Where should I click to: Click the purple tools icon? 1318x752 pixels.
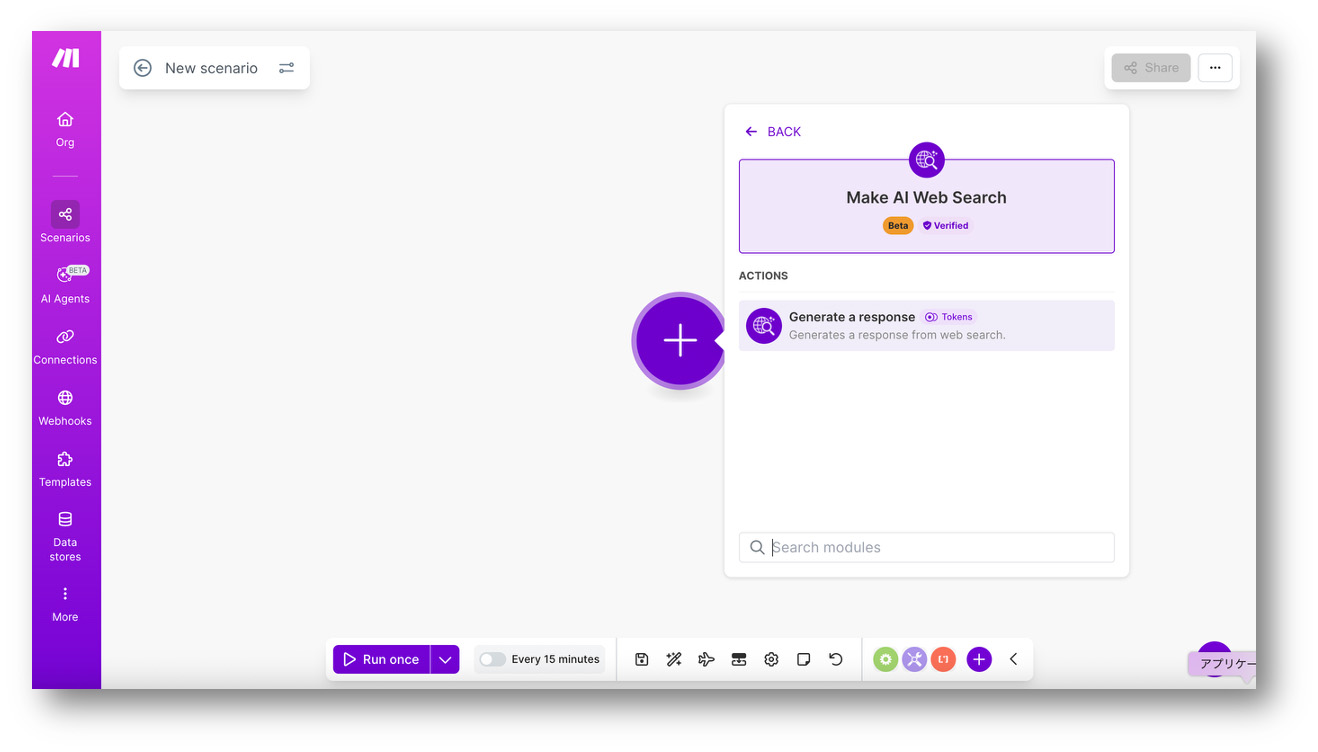tap(914, 659)
